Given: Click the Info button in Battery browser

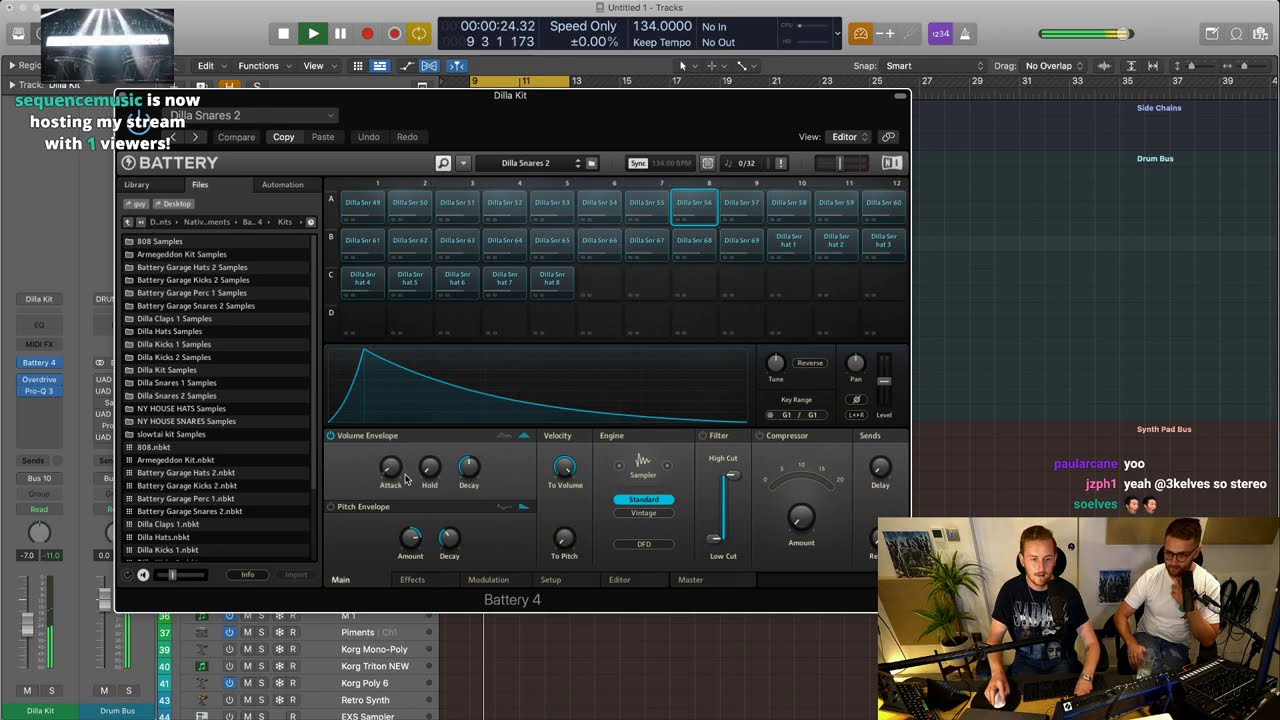Looking at the screenshot, I should 247,575.
